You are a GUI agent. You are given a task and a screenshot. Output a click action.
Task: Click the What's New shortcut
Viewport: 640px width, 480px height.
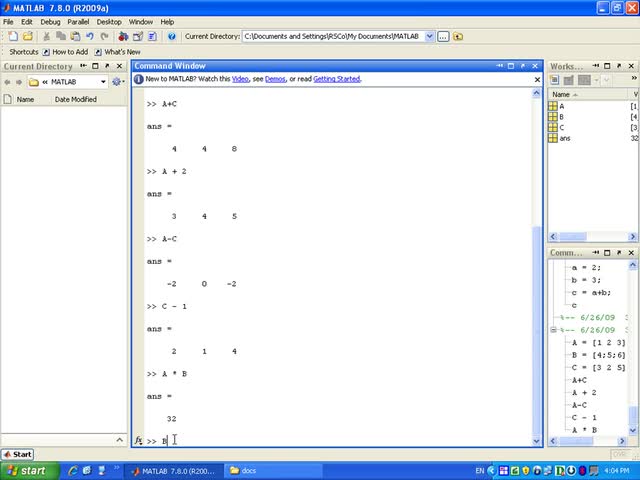(118, 52)
